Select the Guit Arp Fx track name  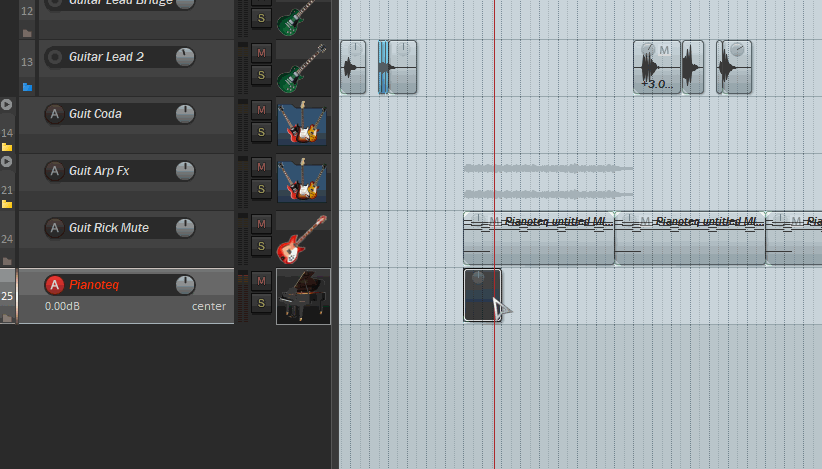coord(99,171)
